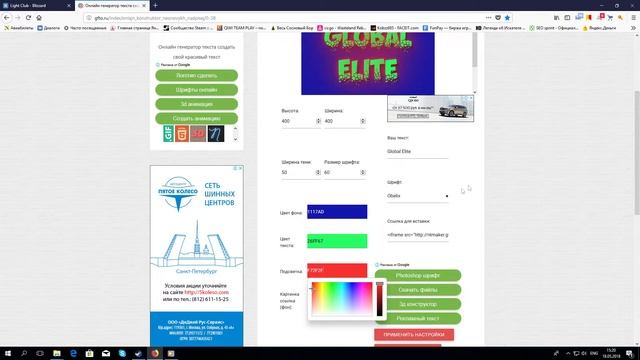
Task: Close the Light Club Discord tab
Action: tap(69, 6)
